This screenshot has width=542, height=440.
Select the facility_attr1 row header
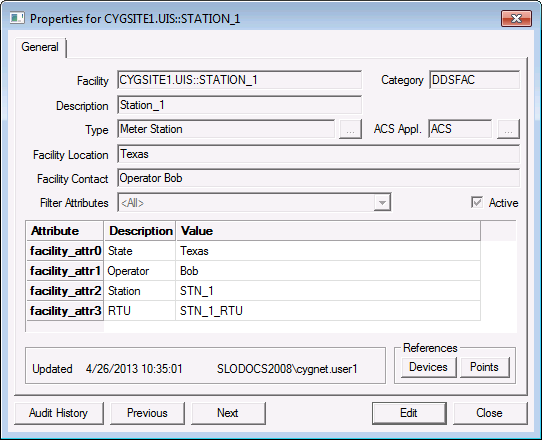tap(65, 271)
